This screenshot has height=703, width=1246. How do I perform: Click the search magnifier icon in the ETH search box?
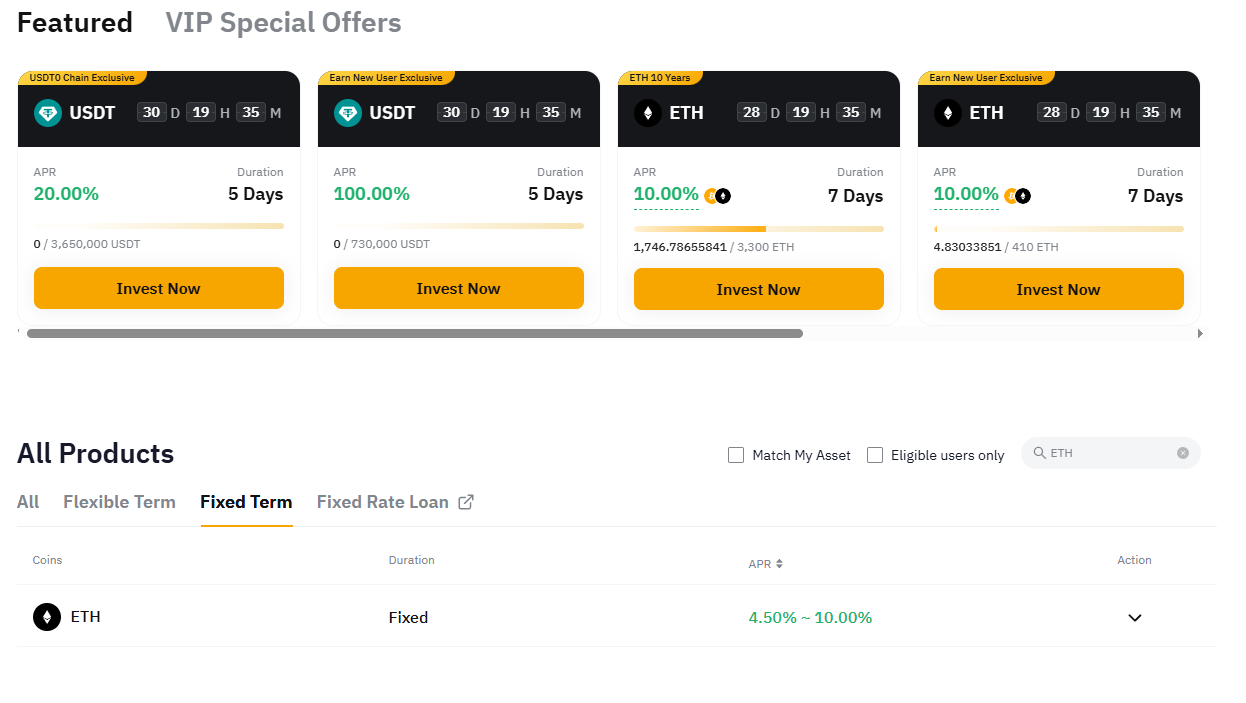click(x=1040, y=453)
